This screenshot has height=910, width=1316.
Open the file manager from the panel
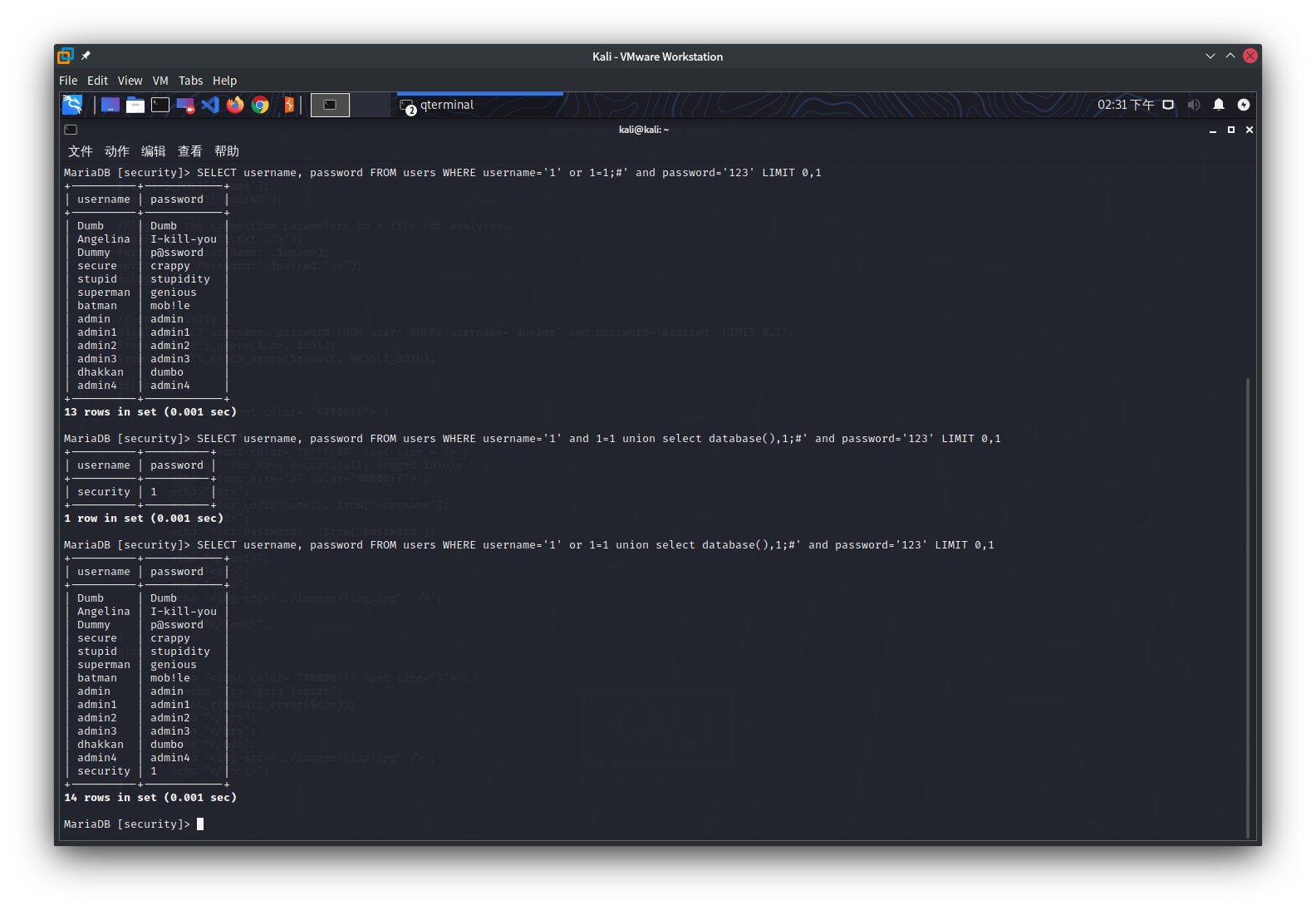[135, 105]
